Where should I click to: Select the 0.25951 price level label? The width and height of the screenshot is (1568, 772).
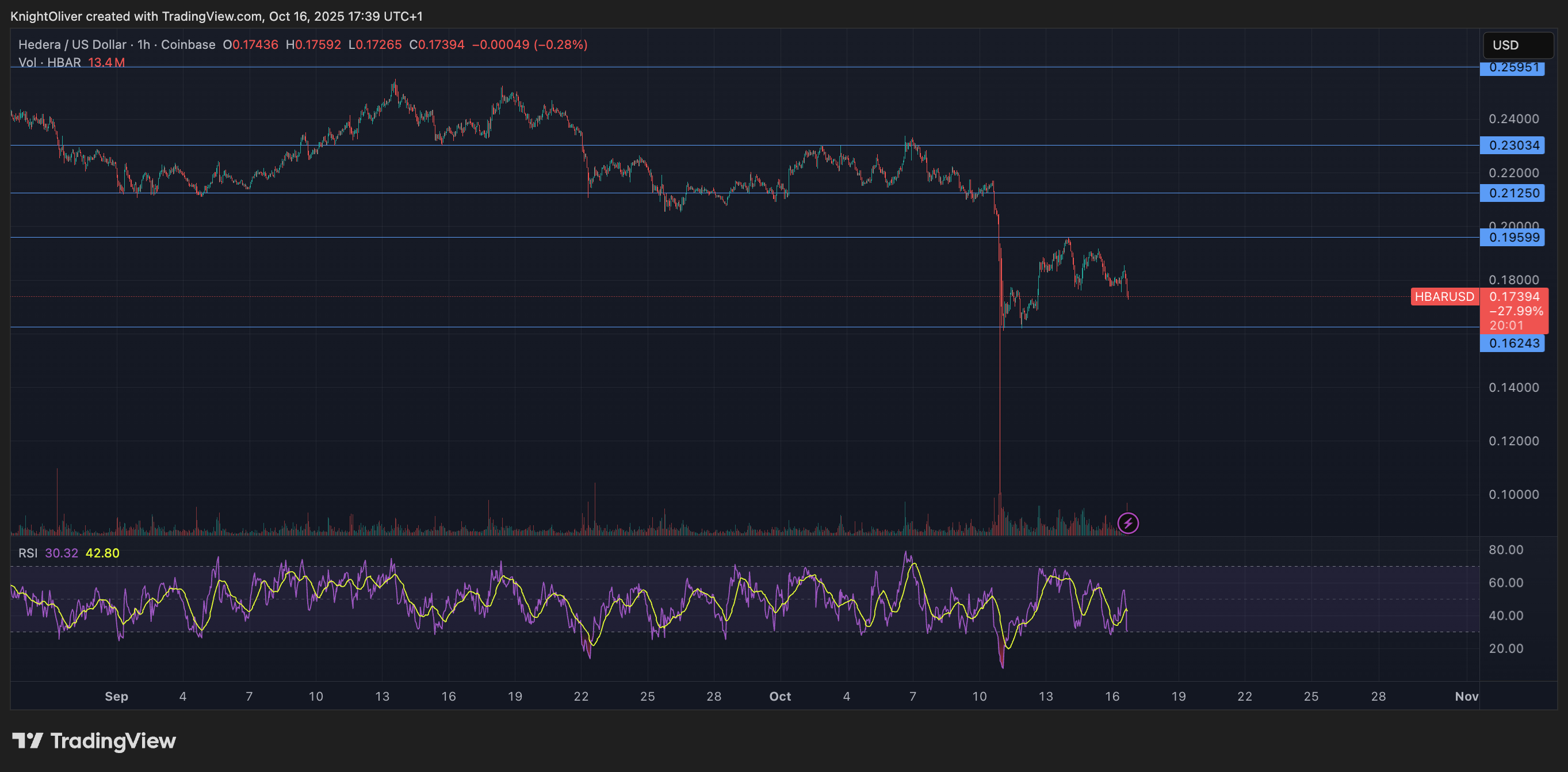1512,67
